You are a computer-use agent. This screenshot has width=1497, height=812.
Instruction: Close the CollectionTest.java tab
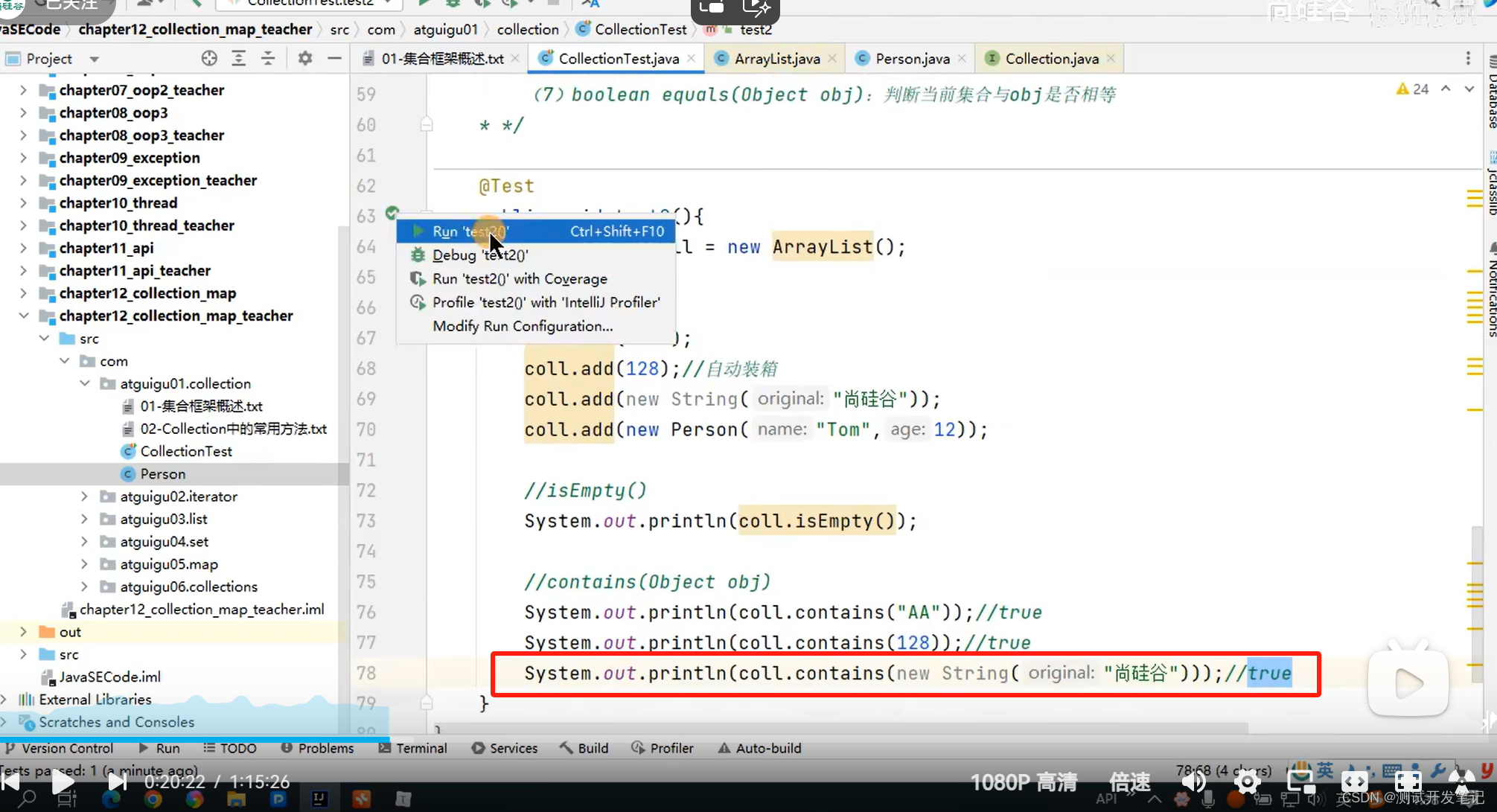(692, 58)
